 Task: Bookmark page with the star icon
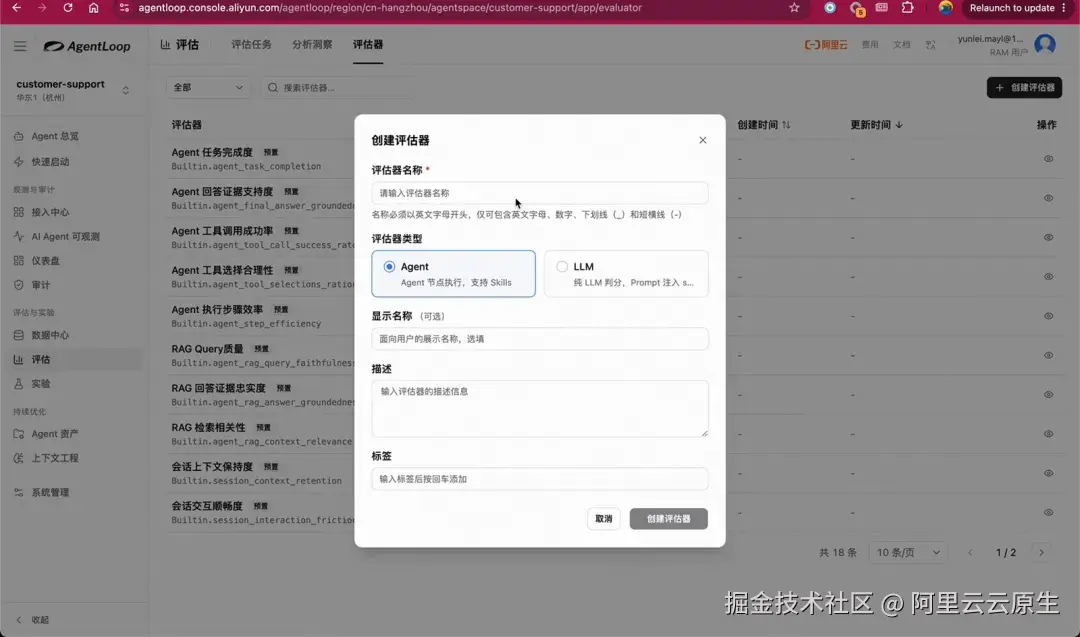(794, 8)
